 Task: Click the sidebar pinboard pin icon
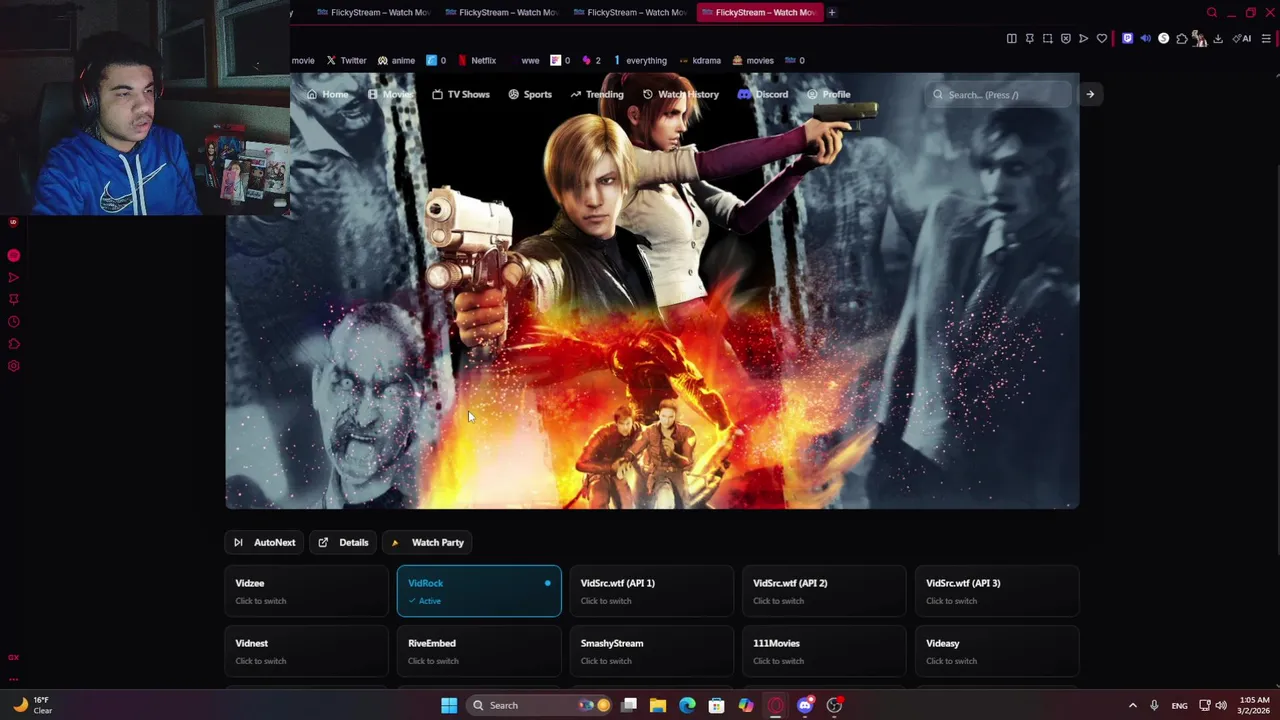coord(14,299)
